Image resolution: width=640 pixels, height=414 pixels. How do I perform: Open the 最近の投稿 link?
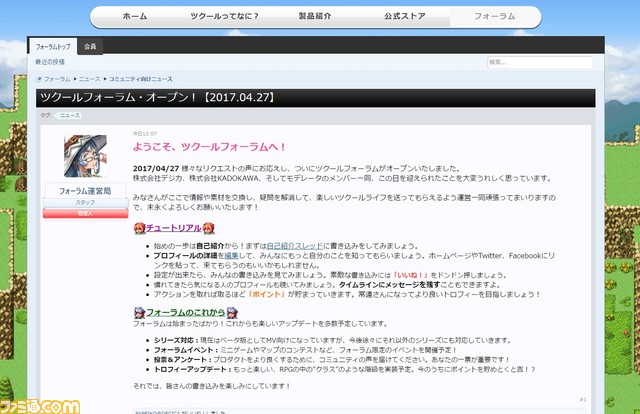click(50, 62)
